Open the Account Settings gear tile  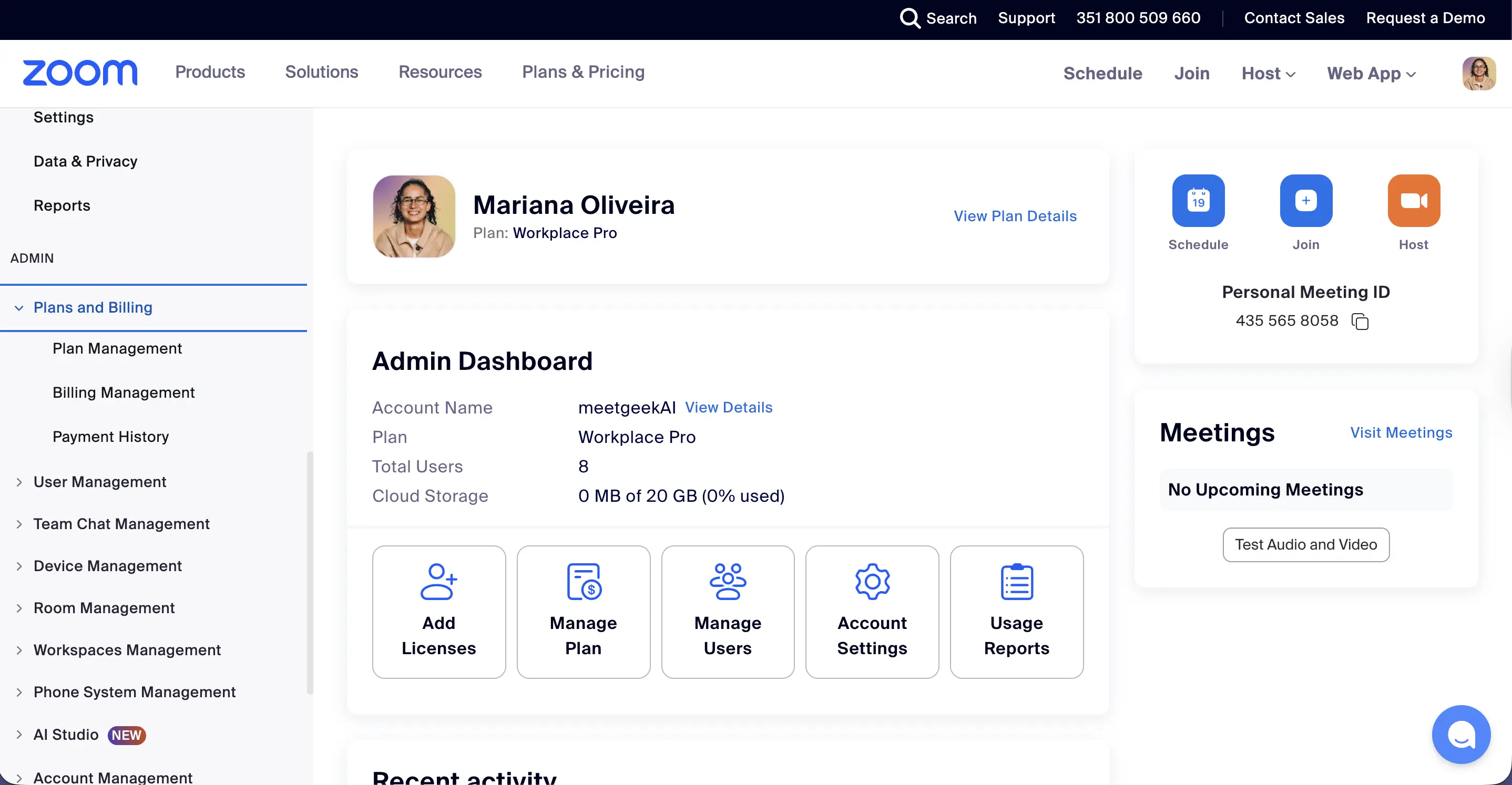872,612
